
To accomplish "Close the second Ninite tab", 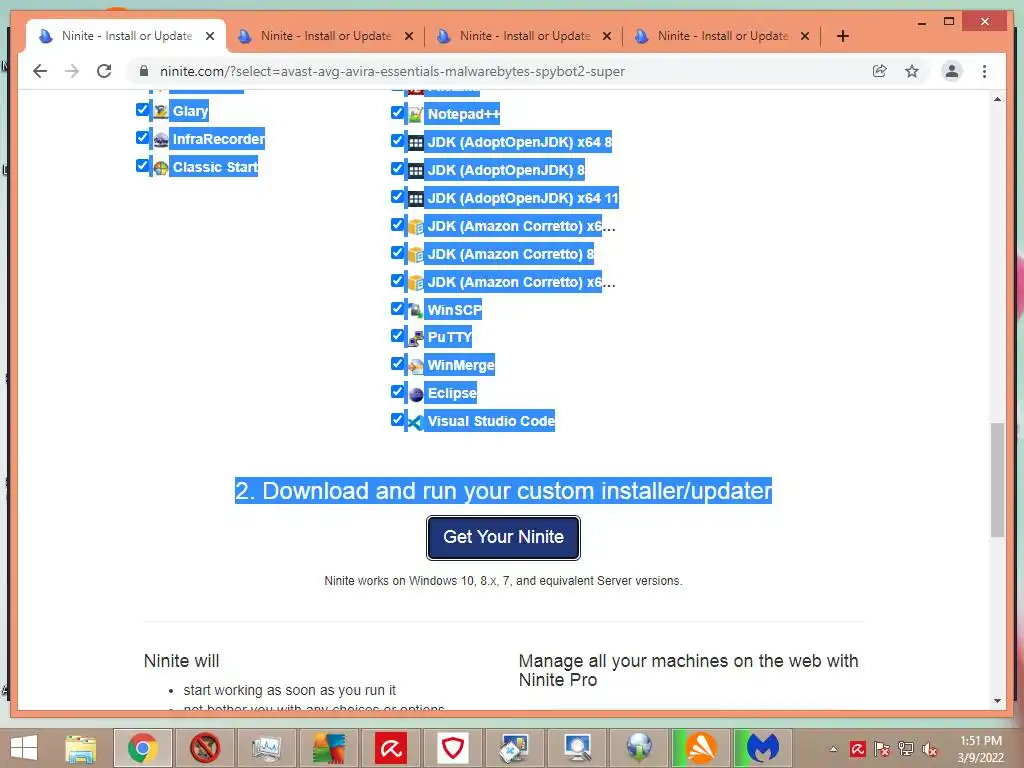I will 409,36.
